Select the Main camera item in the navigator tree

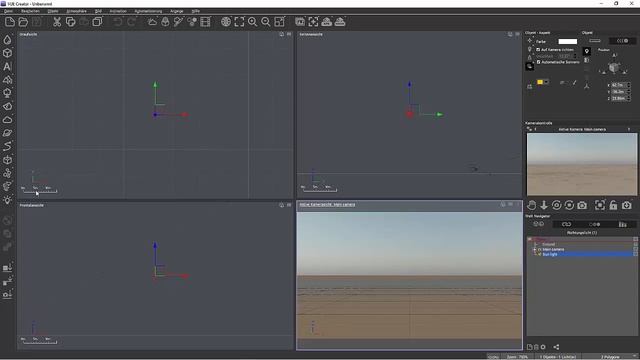tap(553, 249)
